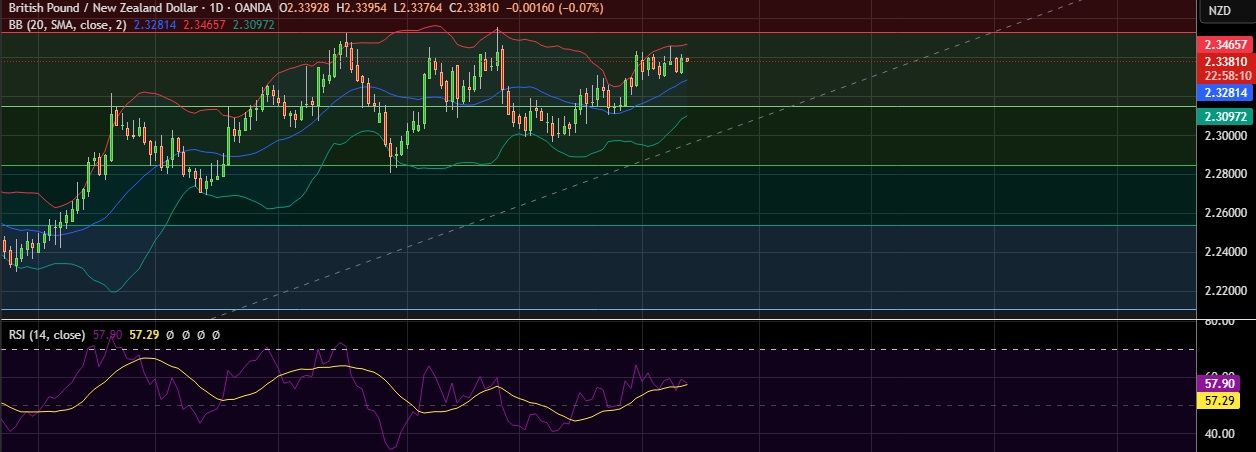Click the open price O2.33928 in legend
The image size is (1256, 452).
(305, 10)
